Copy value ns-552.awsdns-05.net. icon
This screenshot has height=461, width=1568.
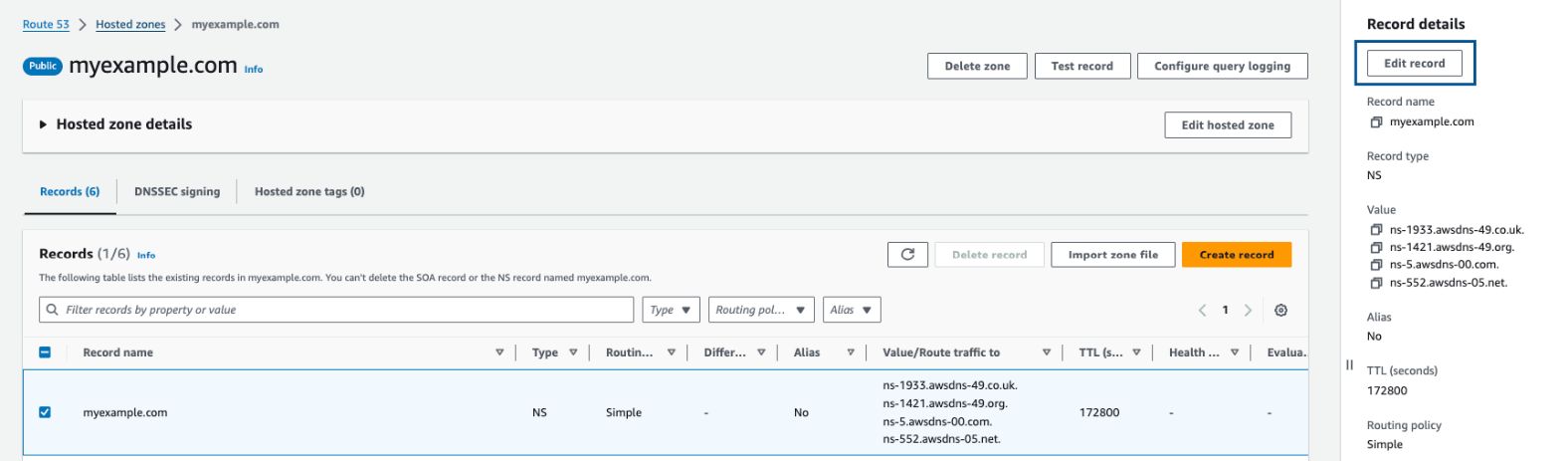point(1376,283)
